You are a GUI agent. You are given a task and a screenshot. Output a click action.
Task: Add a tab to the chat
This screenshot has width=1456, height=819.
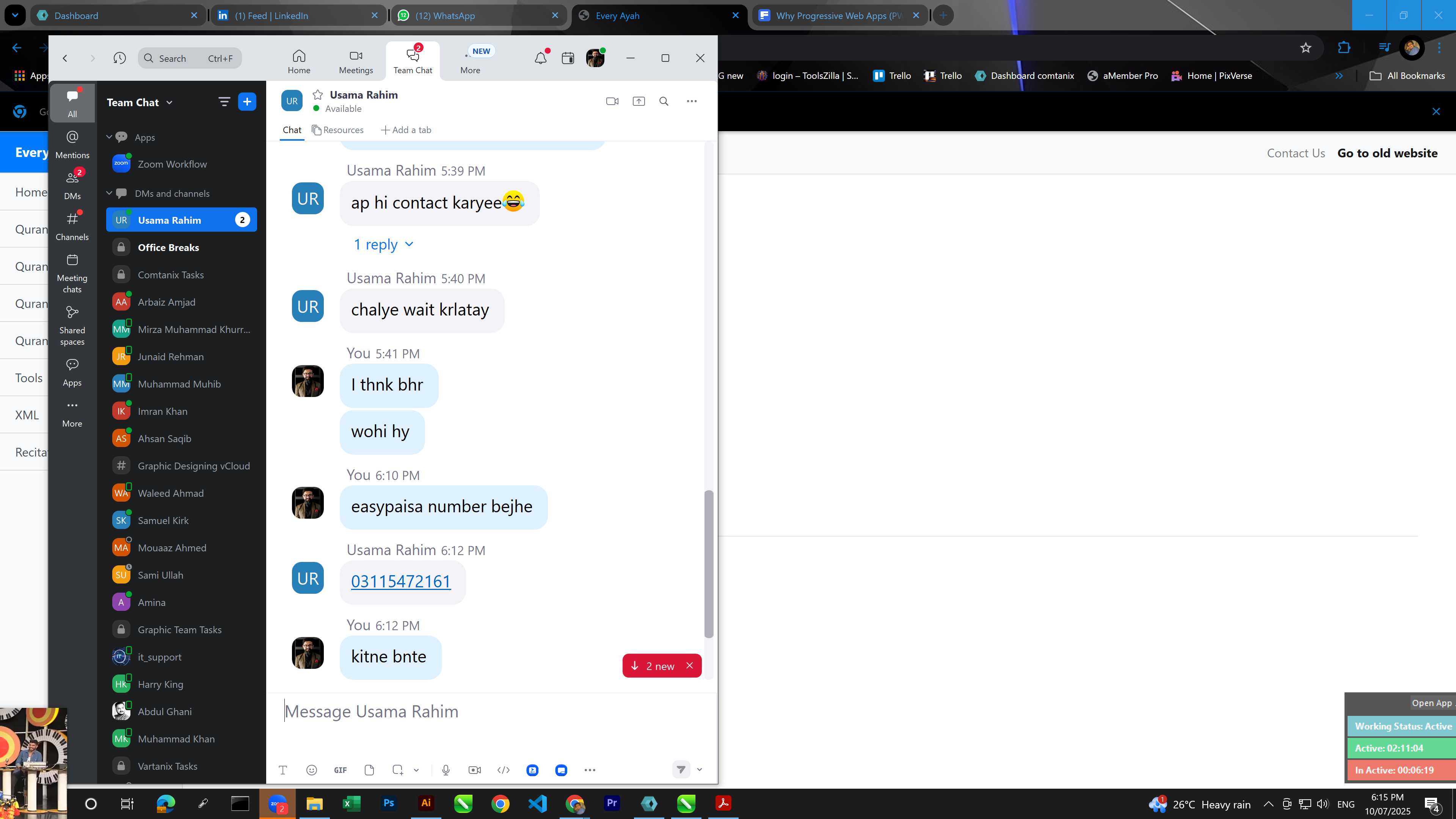(x=406, y=130)
